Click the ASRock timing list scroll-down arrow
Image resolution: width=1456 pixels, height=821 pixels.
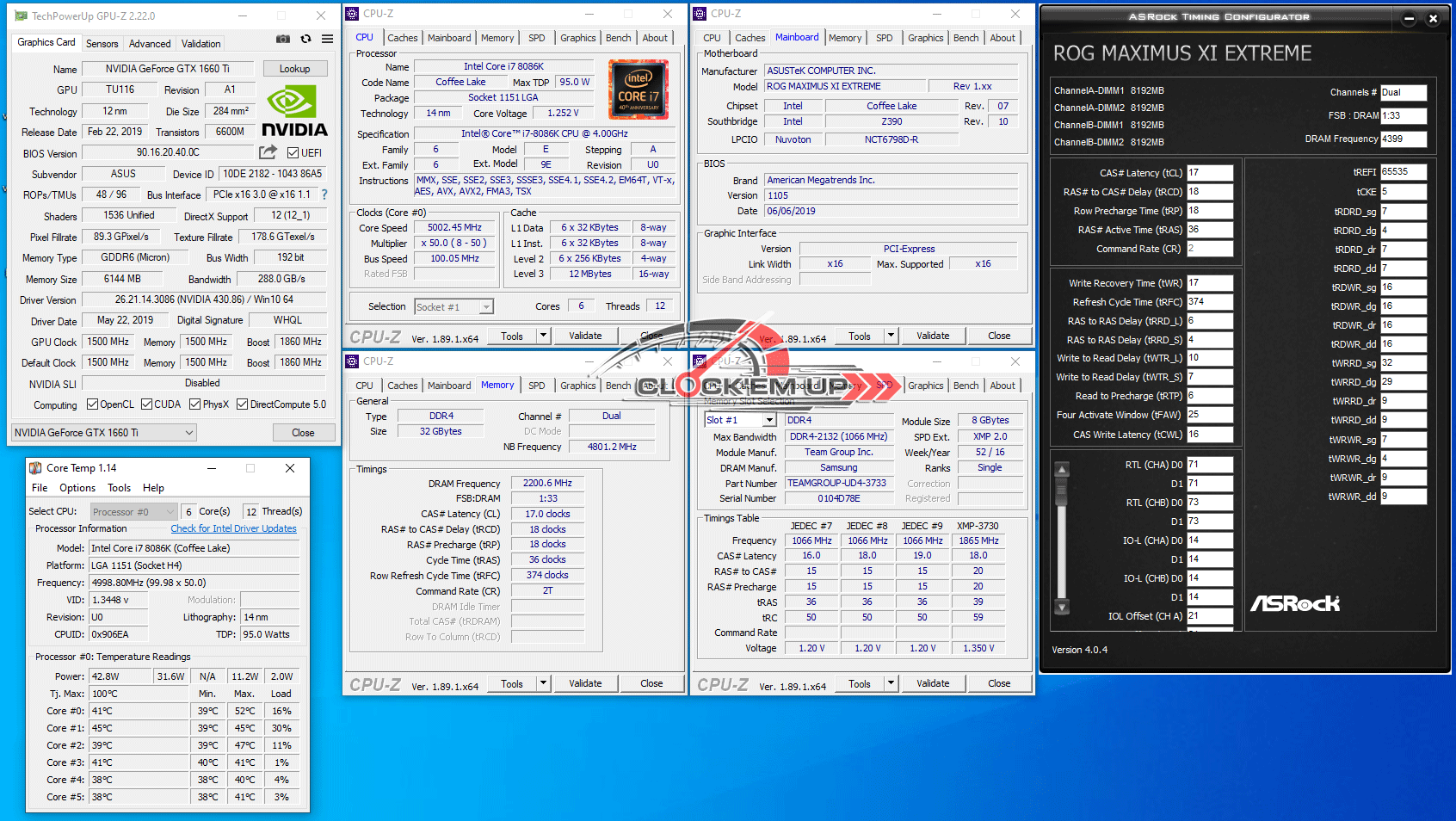[x=1062, y=608]
